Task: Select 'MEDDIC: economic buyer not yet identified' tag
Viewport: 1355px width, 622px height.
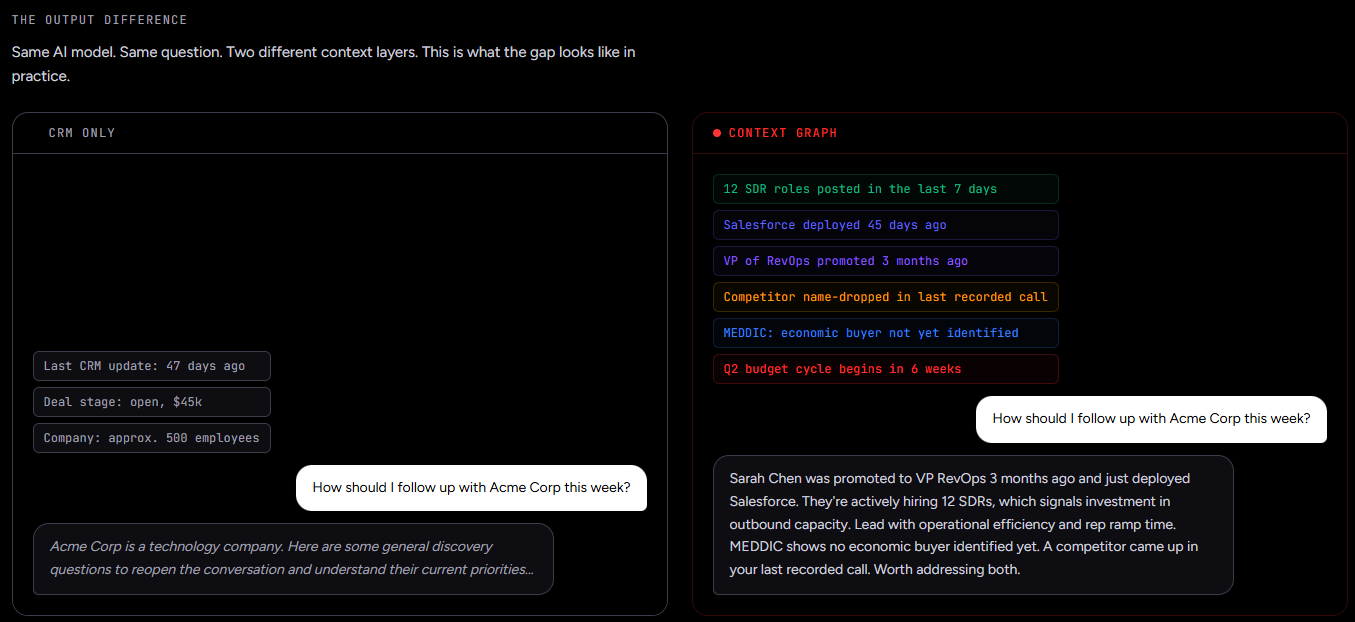Action: [885, 333]
